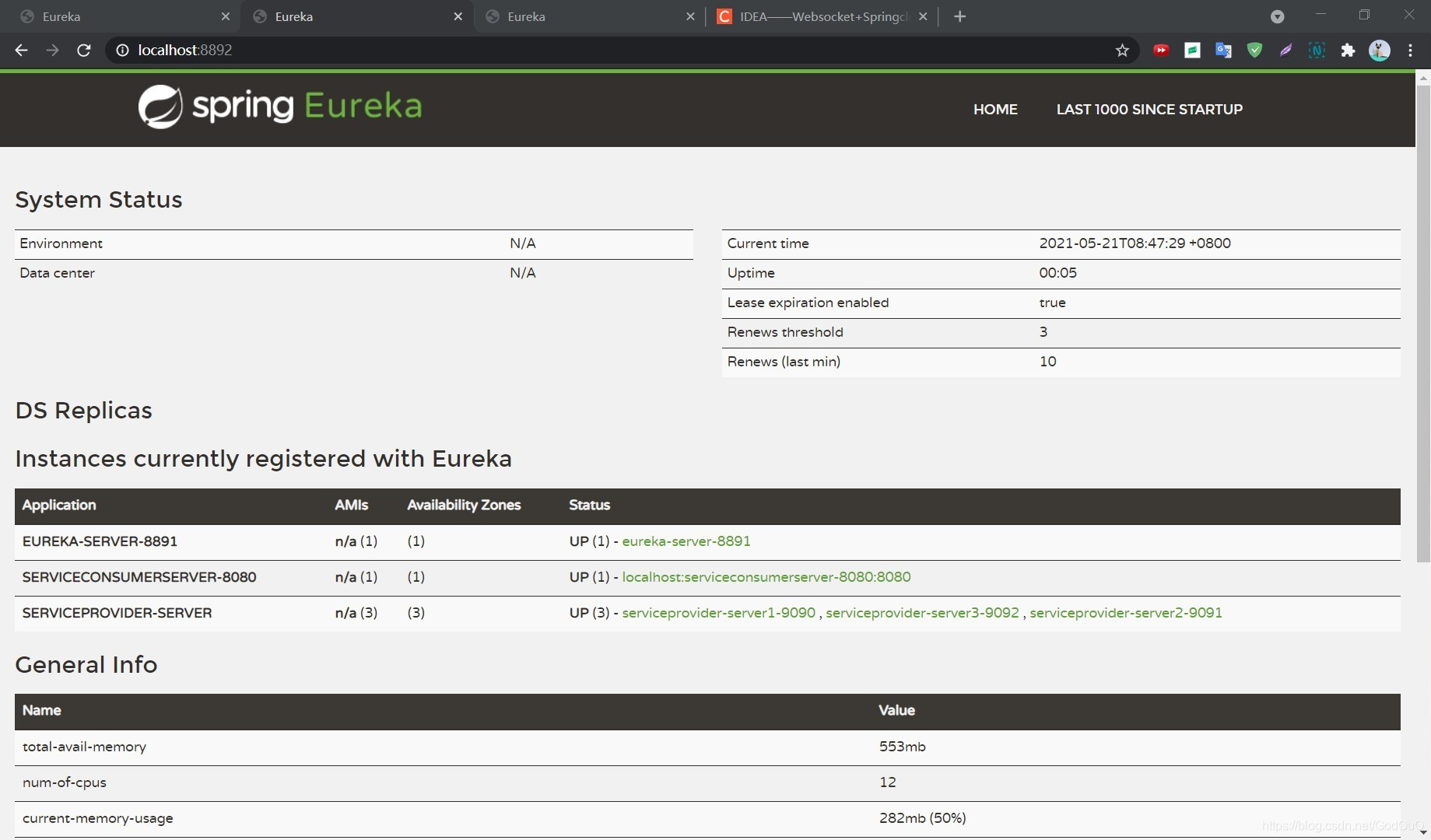Close the third Eureka tab

click(x=690, y=16)
